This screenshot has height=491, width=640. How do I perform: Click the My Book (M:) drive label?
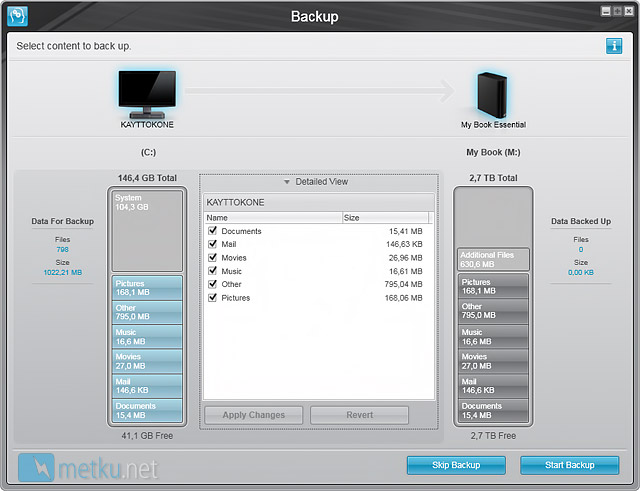coord(493,152)
